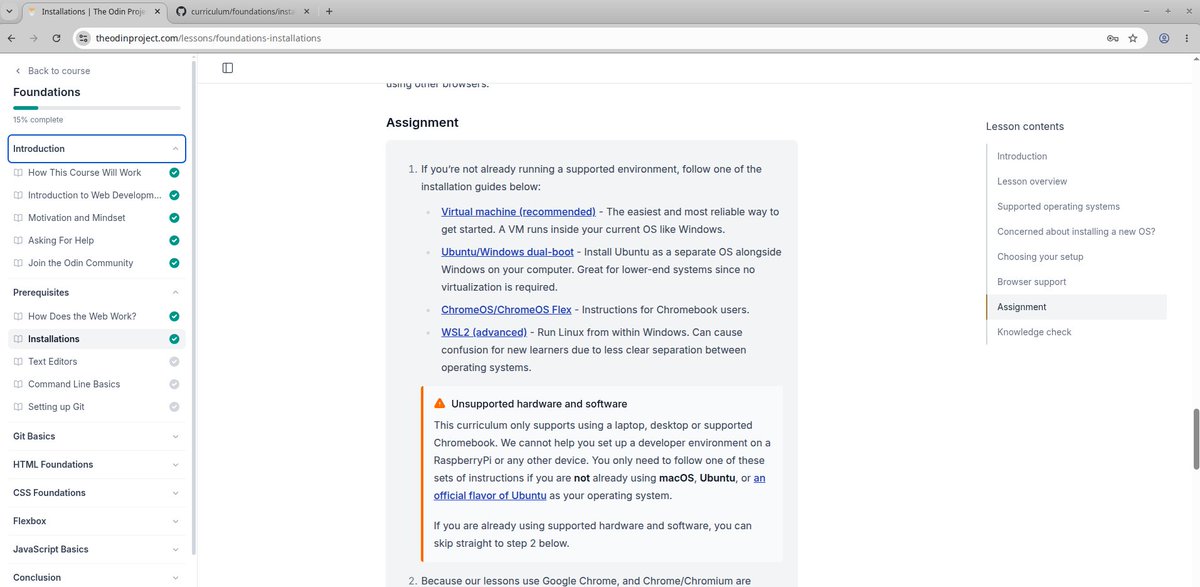1200x587 pixels.
Task: Toggle the sidebar panel icon
Action: click(x=228, y=68)
